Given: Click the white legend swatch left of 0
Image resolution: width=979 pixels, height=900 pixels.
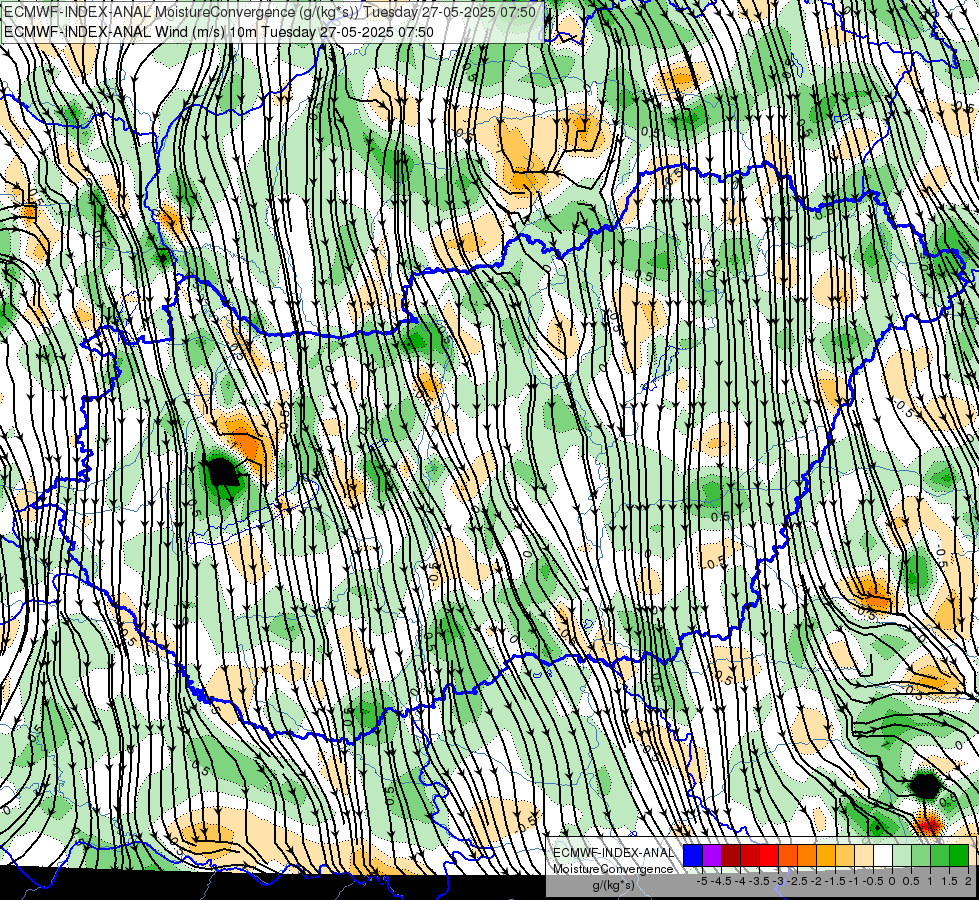Looking at the screenshot, I should pos(883,856).
